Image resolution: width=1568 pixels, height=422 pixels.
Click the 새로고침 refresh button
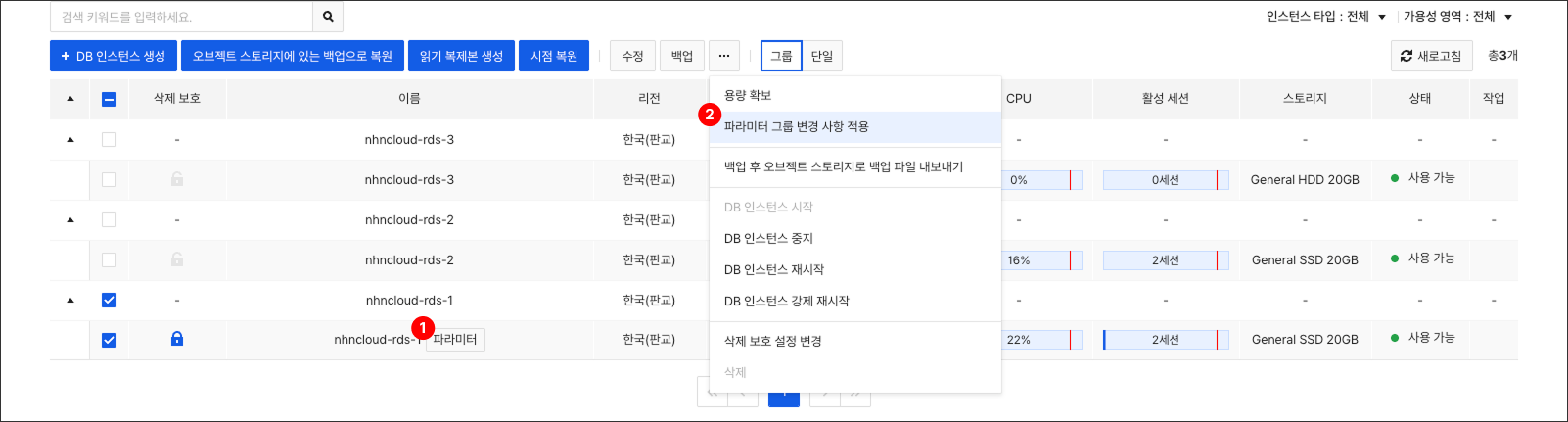click(1431, 56)
